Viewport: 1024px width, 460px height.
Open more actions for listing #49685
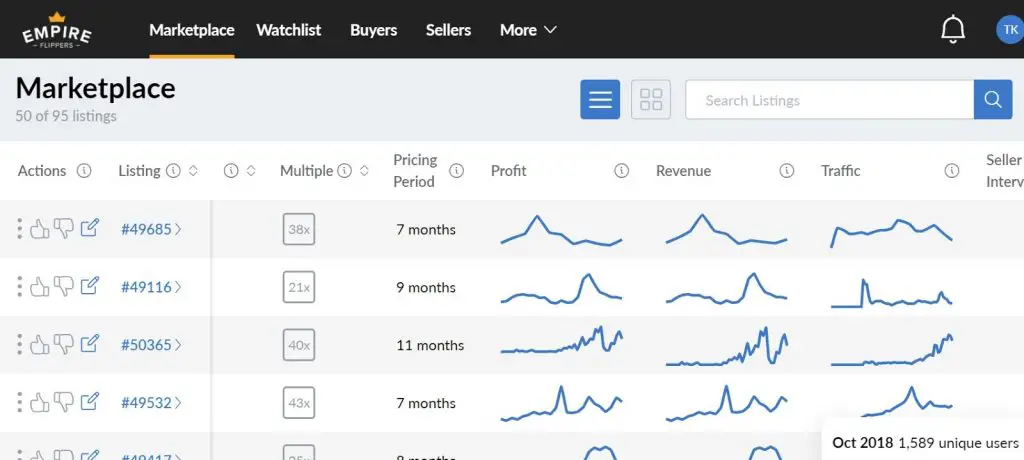[20, 229]
